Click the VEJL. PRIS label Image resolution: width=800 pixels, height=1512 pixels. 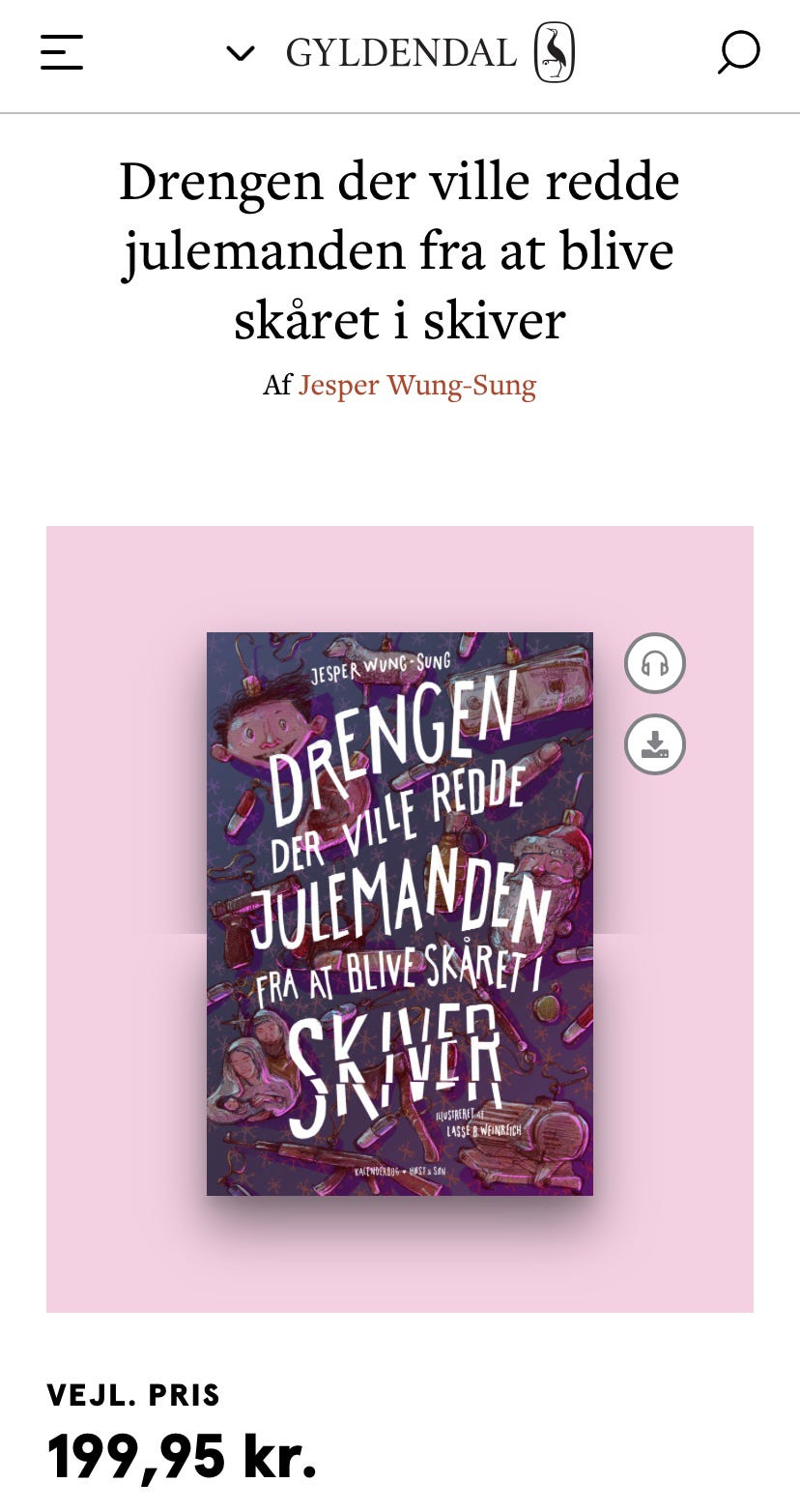coord(133,1395)
